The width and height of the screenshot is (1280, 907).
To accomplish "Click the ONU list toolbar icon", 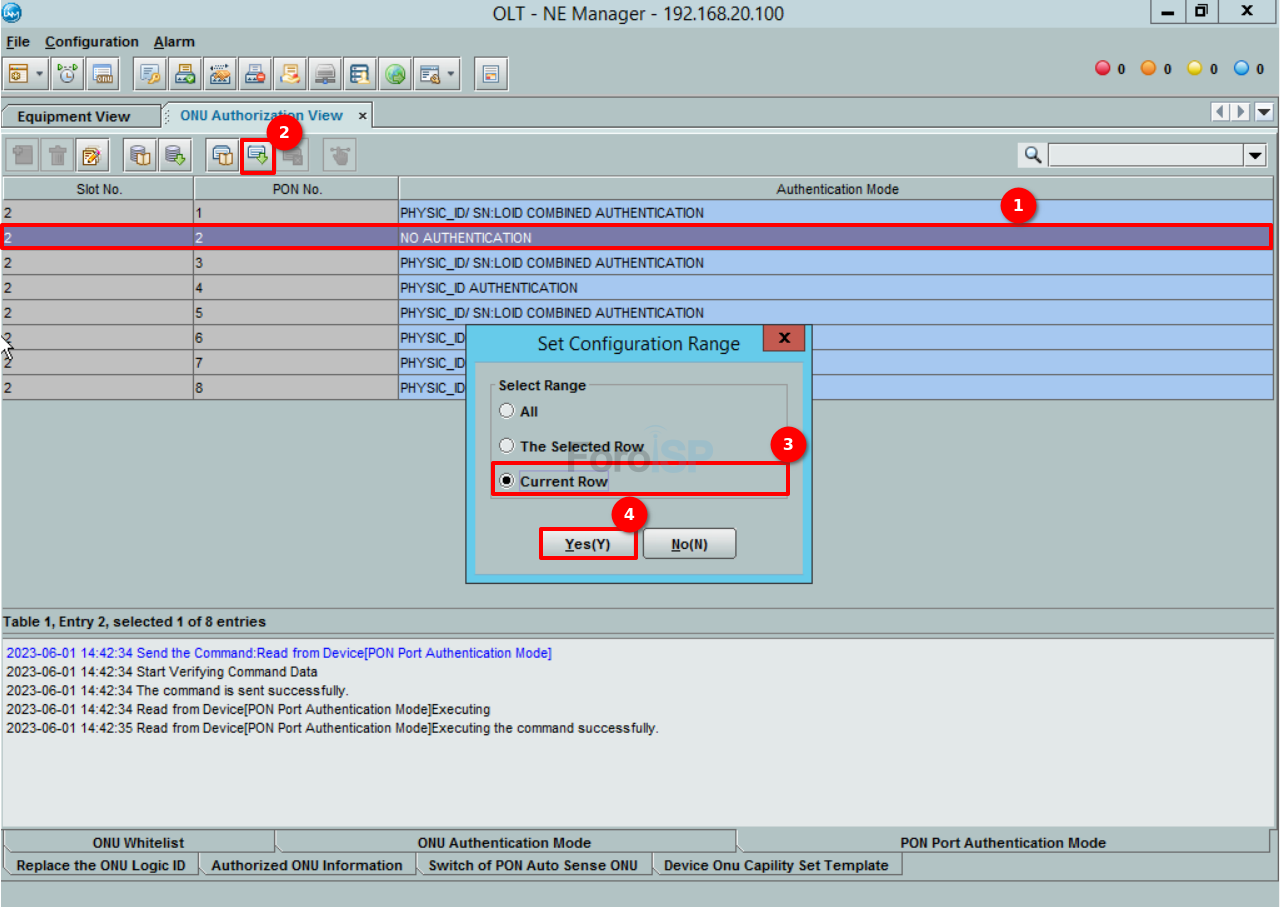I will click(103, 74).
